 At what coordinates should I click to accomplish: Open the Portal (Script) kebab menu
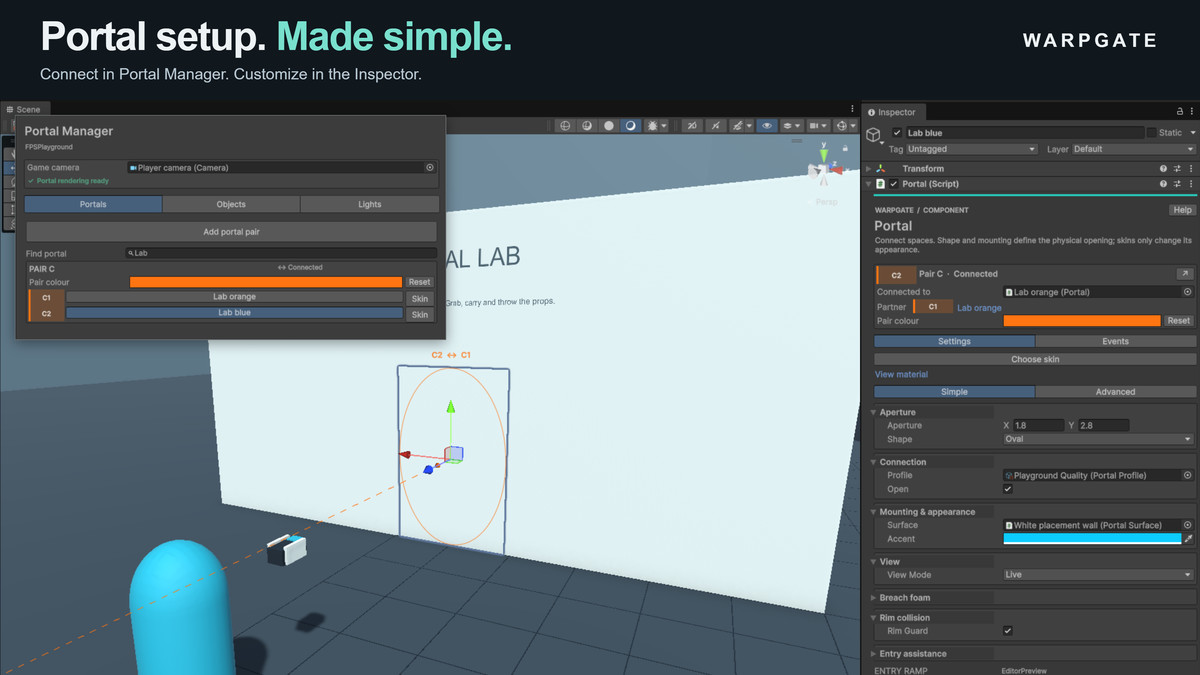coord(1191,184)
